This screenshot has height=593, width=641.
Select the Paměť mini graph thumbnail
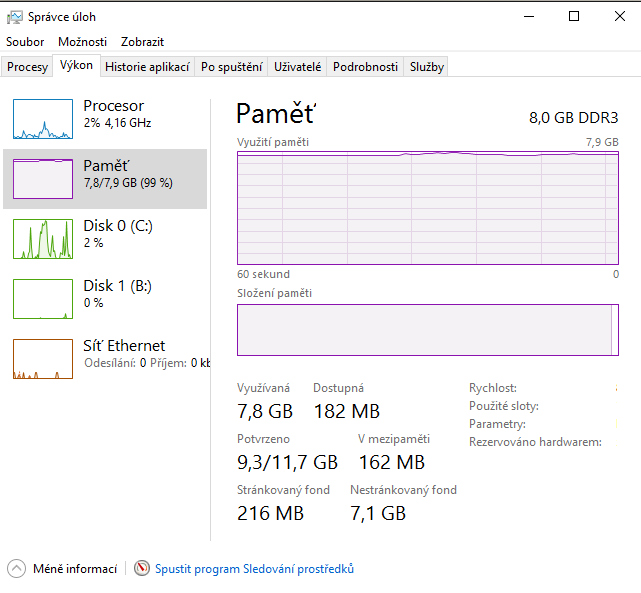43,179
